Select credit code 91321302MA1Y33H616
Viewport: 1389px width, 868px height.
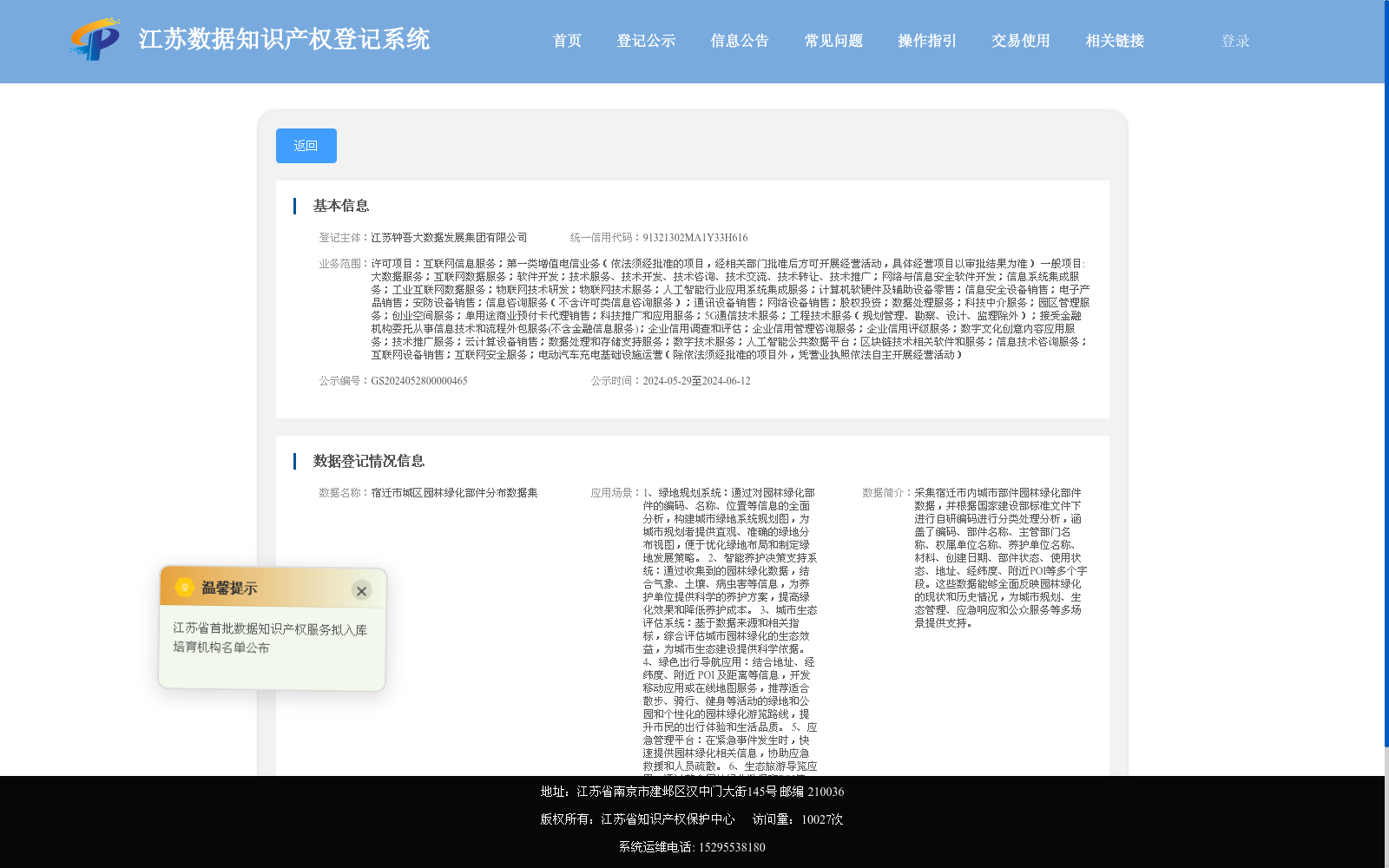click(695, 238)
